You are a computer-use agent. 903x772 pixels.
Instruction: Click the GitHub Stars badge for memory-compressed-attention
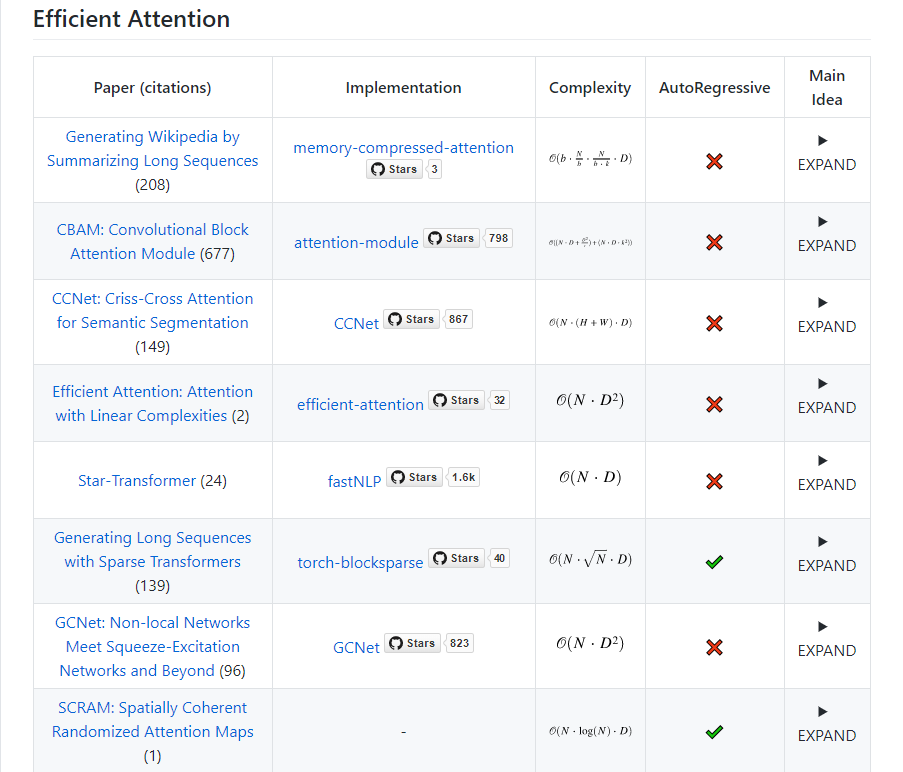click(394, 169)
